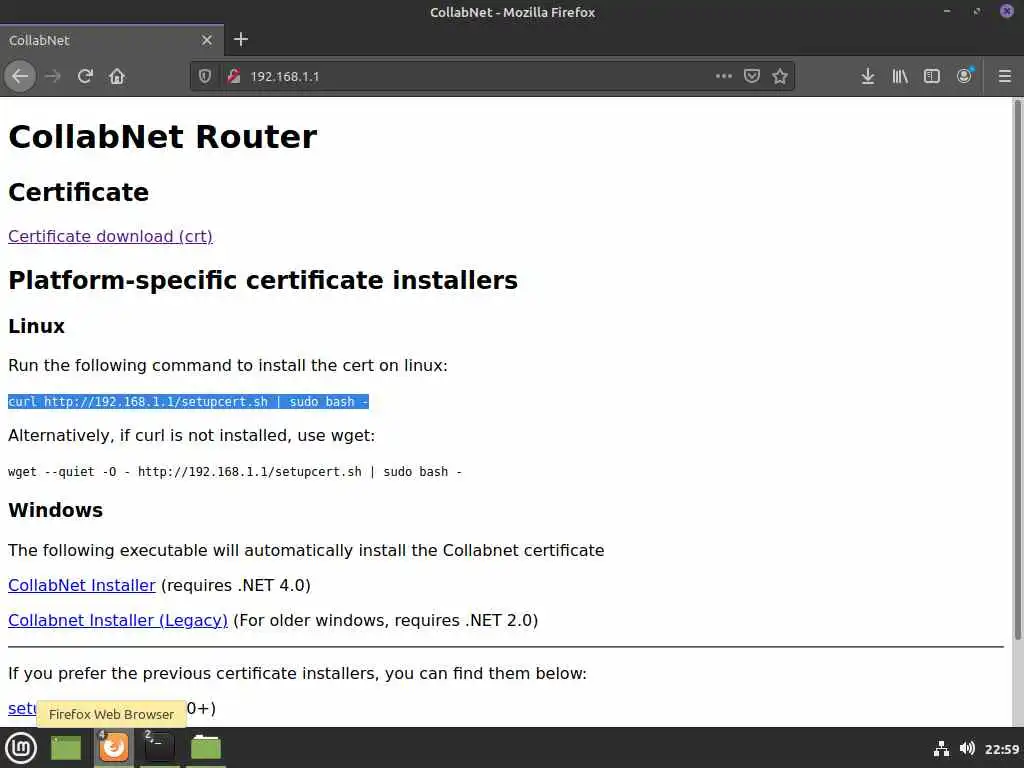This screenshot has height=768, width=1024.
Task: Open tracking protection shield icon
Action: [205, 76]
